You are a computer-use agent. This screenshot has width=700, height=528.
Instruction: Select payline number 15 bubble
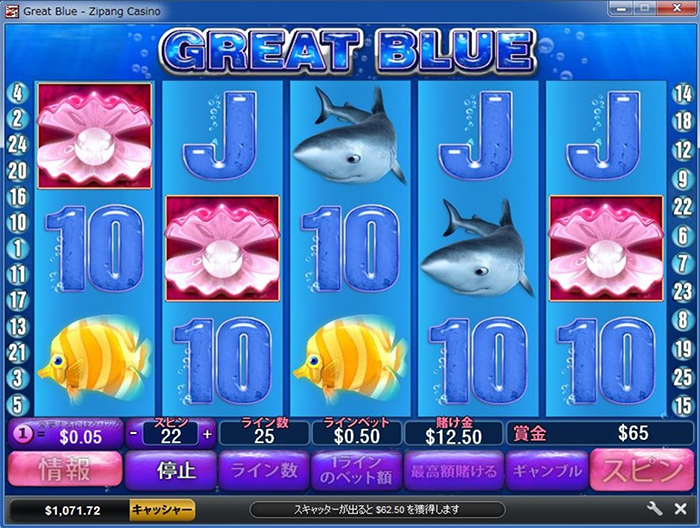click(x=683, y=405)
